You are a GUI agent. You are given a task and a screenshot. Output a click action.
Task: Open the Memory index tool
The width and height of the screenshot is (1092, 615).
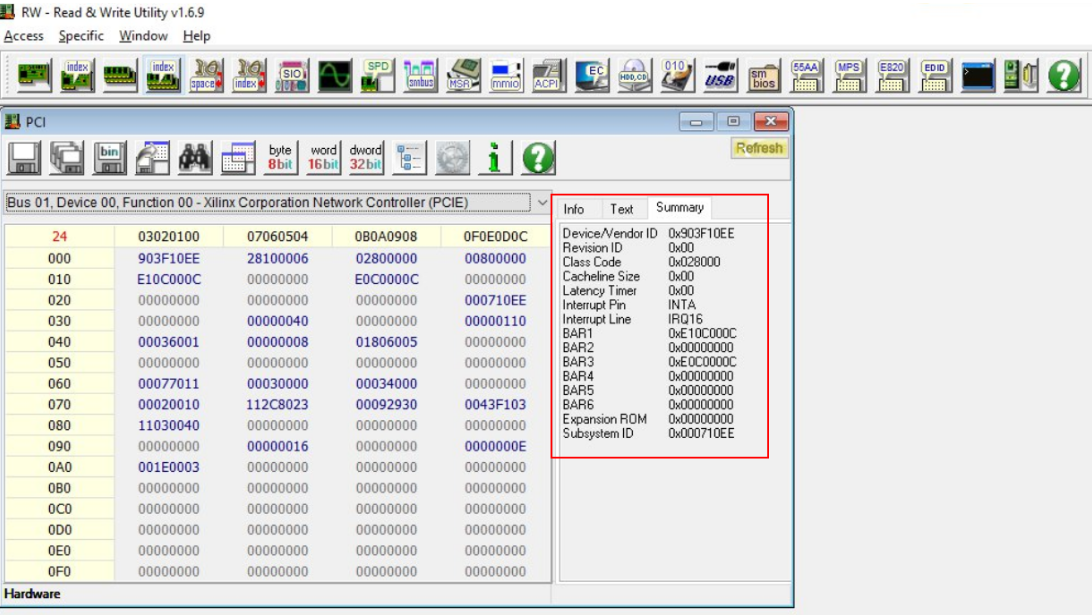tap(163, 75)
